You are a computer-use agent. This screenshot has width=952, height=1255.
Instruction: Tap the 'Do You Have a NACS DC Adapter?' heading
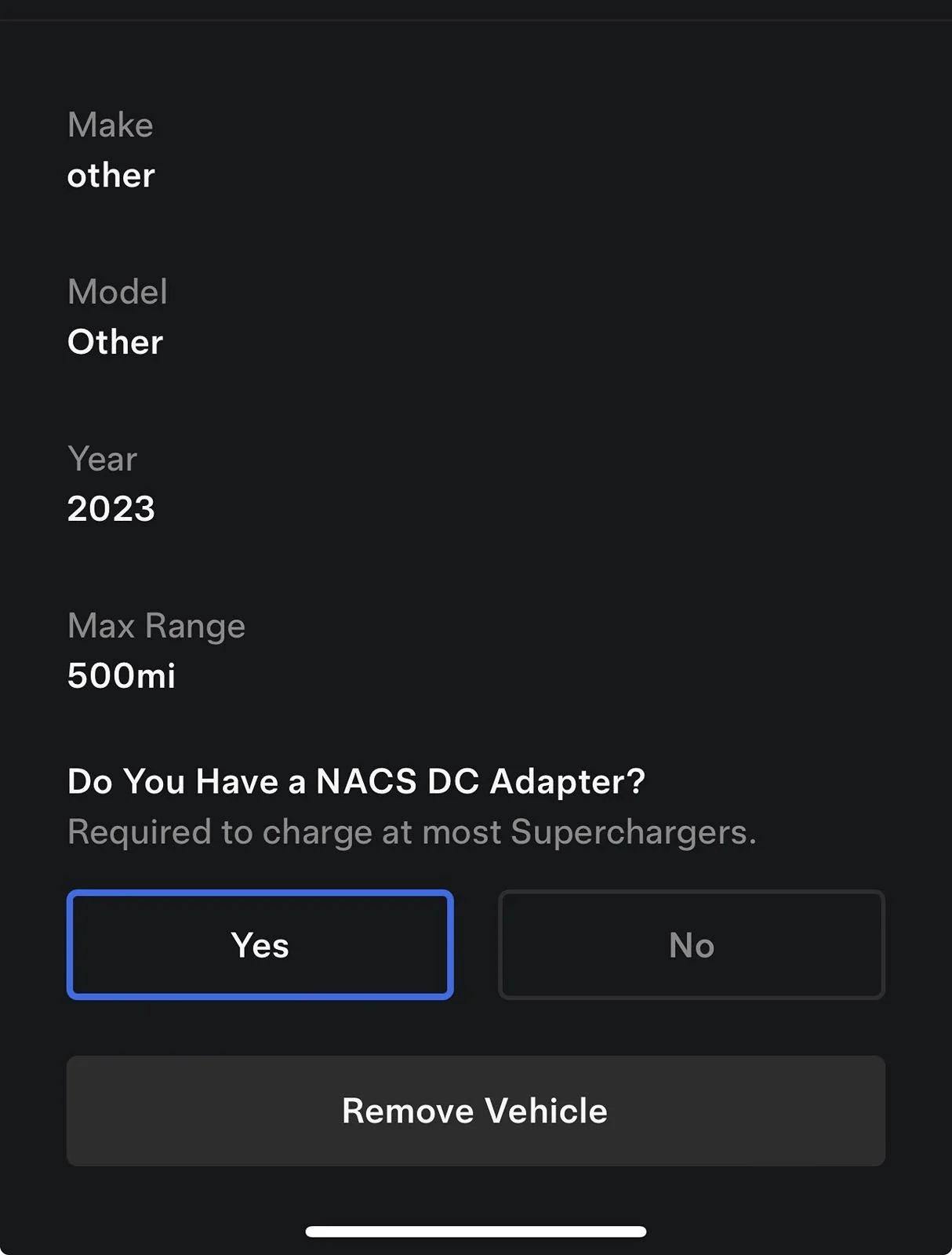tap(356, 781)
